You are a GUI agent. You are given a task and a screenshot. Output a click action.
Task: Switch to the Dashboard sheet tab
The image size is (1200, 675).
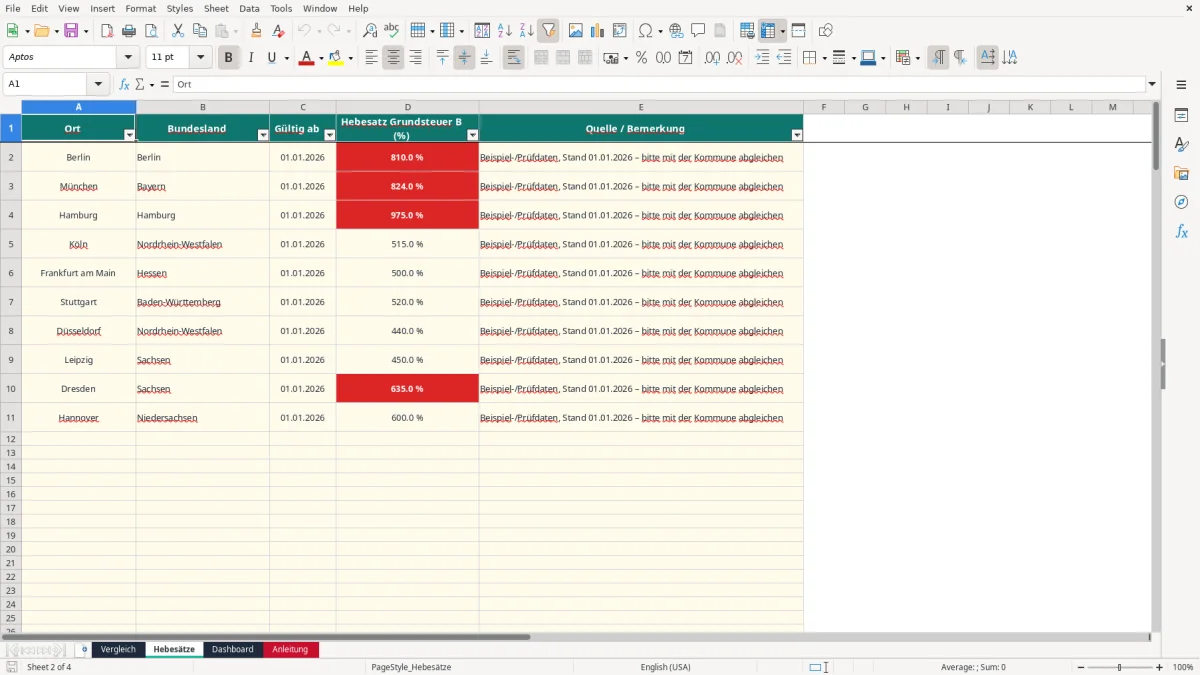(233, 649)
